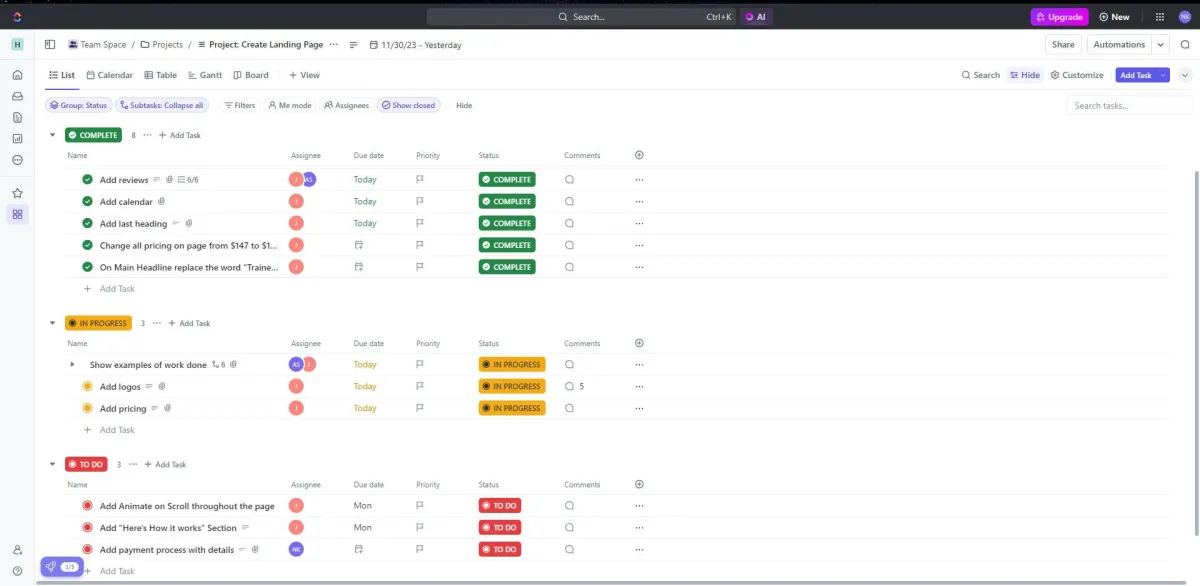1200x586 pixels.
Task: Change the IN PROGRESS status of Add logos
Action: tap(512, 386)
